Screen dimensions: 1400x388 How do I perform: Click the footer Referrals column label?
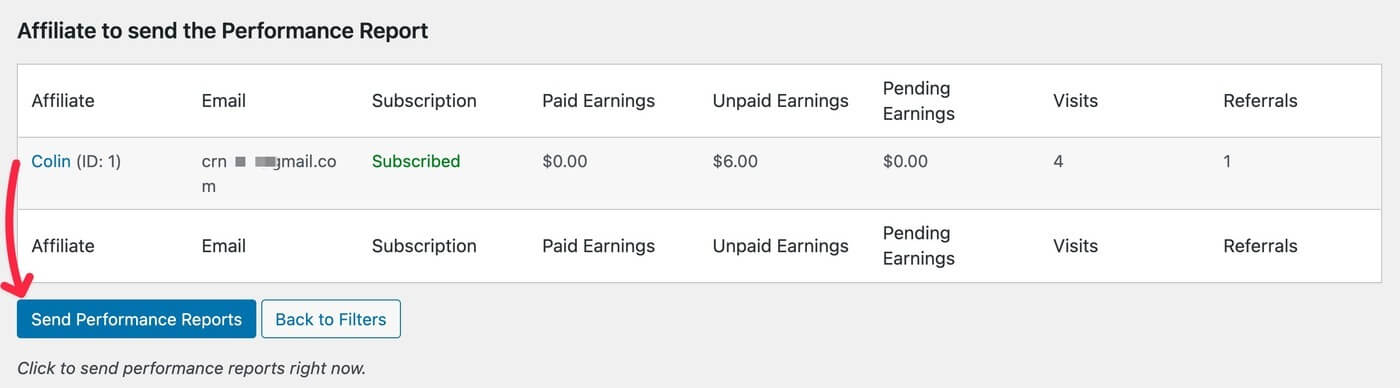(1260, 245)
